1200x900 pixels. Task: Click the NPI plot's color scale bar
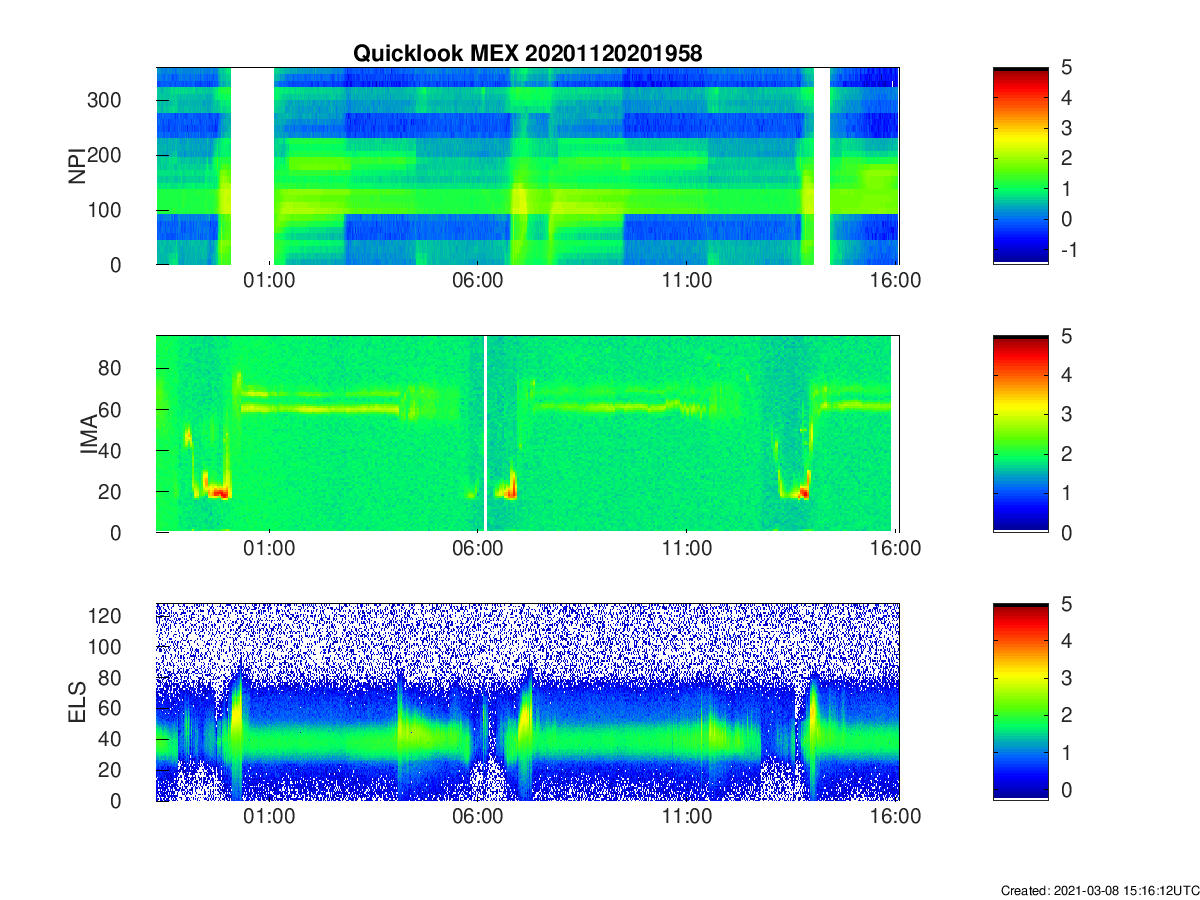click(1020, 166)
